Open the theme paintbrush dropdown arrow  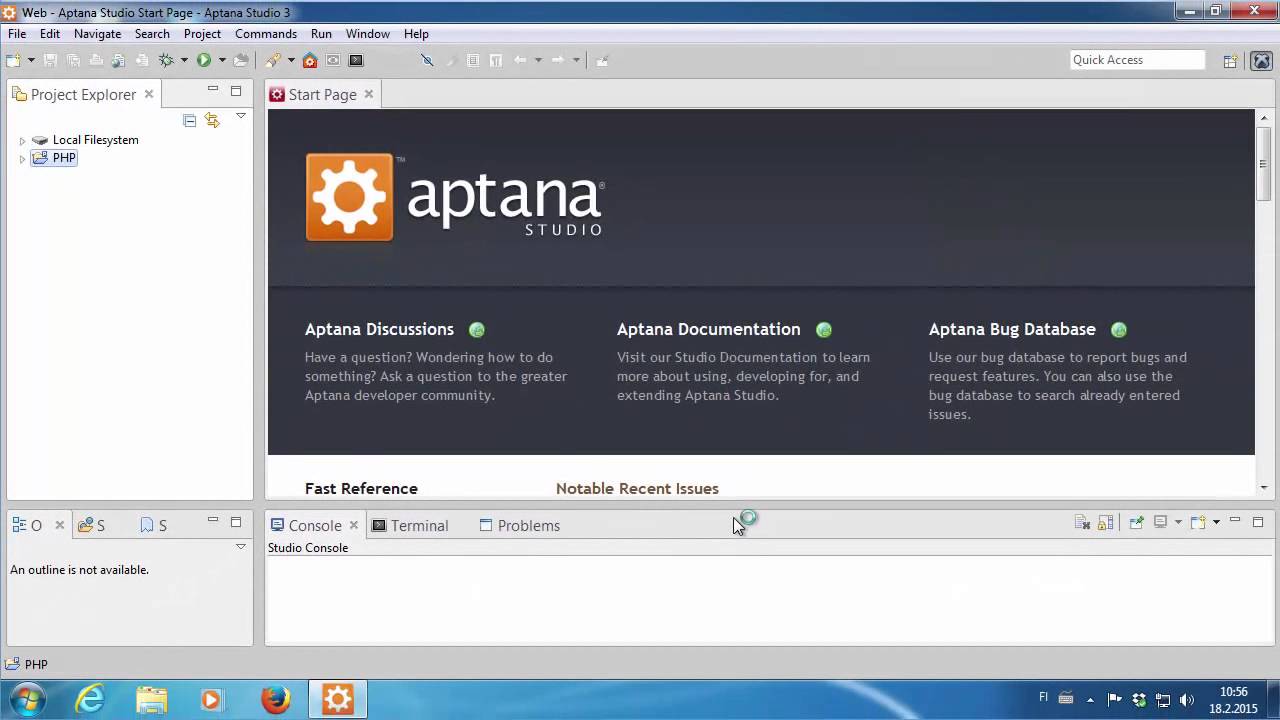coord(291,60)
